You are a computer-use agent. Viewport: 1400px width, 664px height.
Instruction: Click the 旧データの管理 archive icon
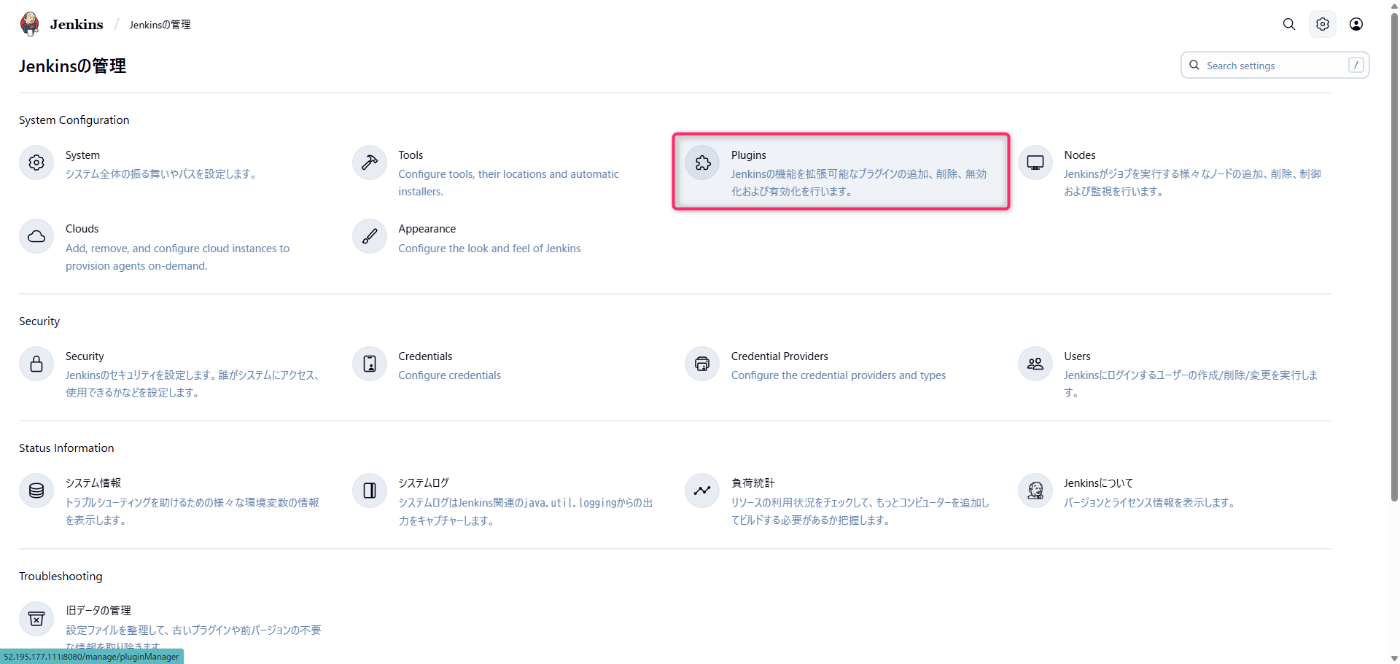click(x=36, y=618)
